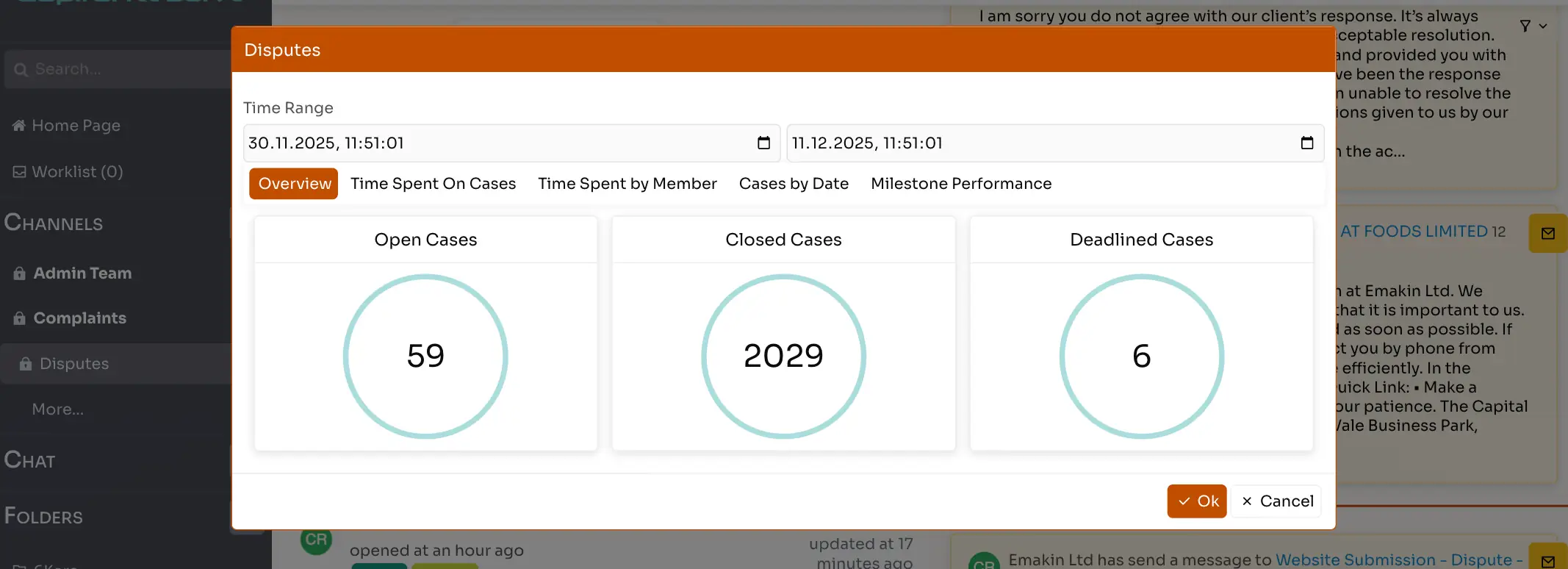
Task: Switch to Time Spent On Cases tab
Action: click(434, 184)
